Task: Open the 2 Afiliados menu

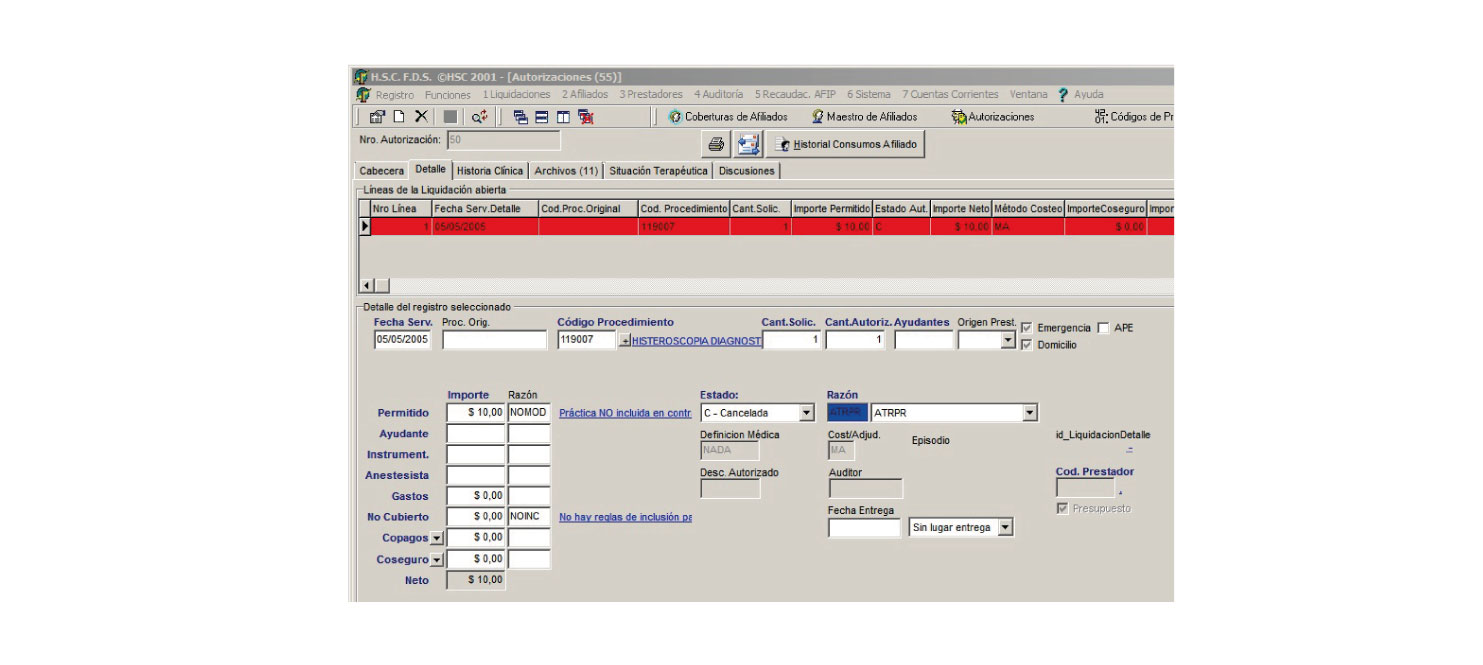Action: 585,95
